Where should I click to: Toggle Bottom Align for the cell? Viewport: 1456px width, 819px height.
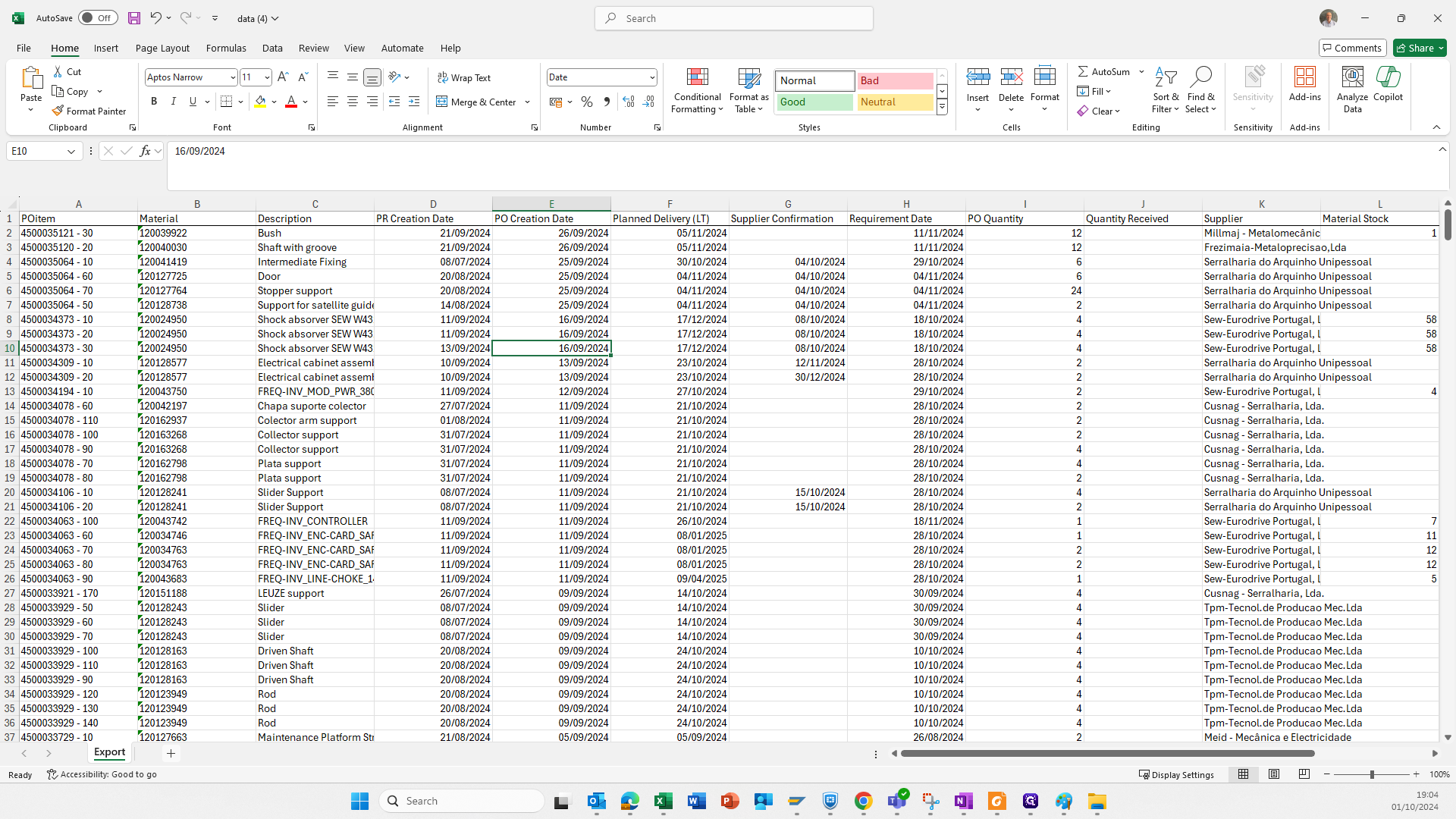coord(372,77)
